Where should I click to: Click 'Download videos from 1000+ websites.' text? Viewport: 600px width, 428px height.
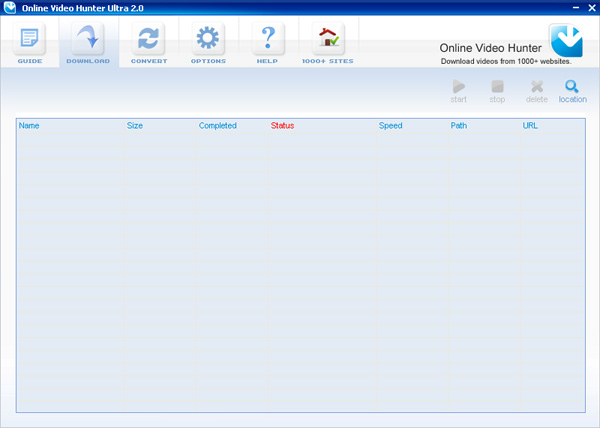506,61
